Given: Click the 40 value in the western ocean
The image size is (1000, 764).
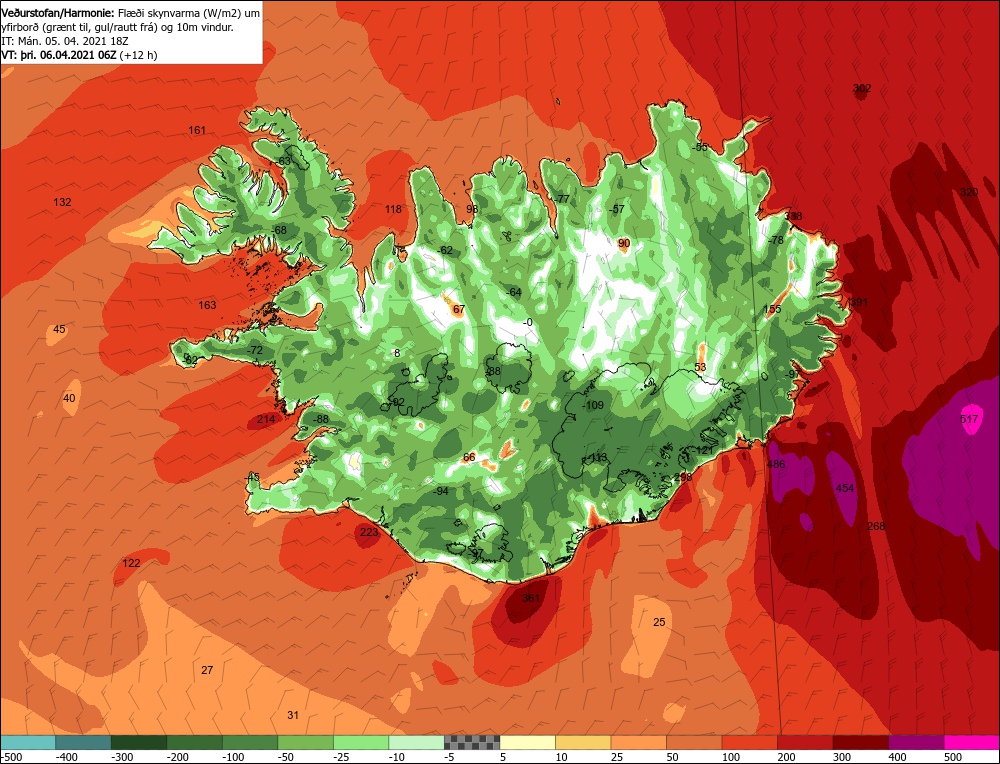Looking at the screenshot, I should 69,398.
